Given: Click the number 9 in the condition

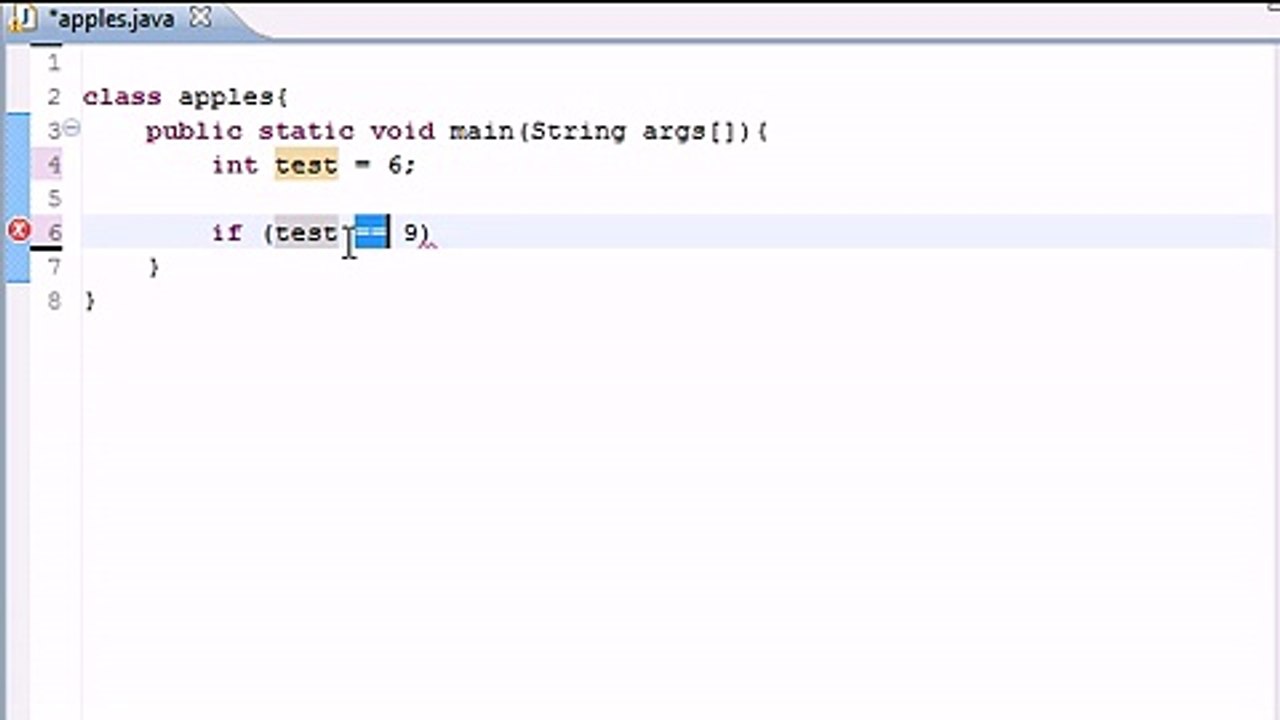Looking at the screenshot, I should pyautogui.click(x=410, y=232).
